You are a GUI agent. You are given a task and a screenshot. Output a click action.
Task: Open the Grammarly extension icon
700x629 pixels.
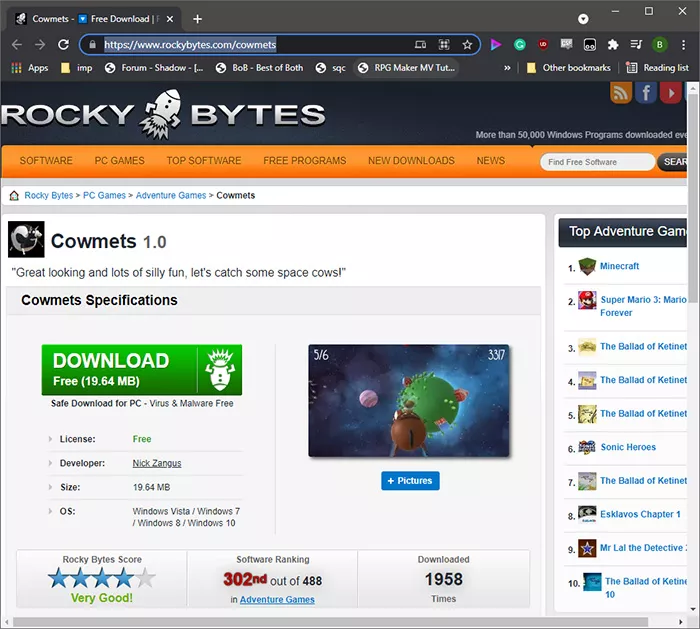(x=520, y=45)
